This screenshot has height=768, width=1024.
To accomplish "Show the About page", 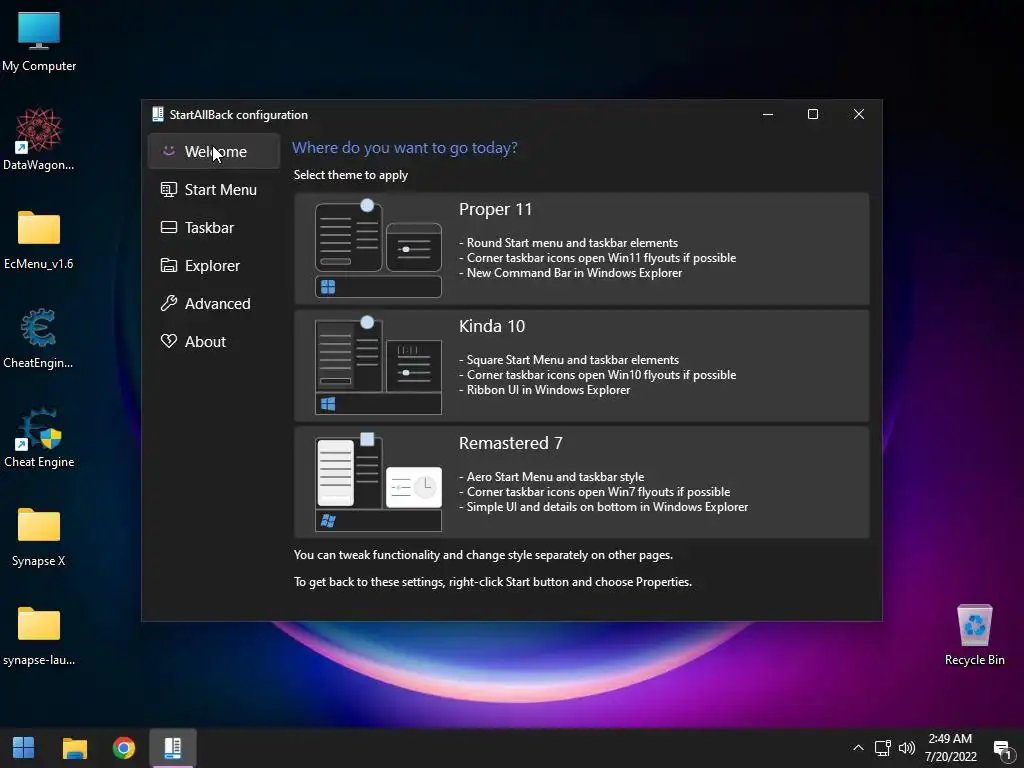I will coord(214,341).
